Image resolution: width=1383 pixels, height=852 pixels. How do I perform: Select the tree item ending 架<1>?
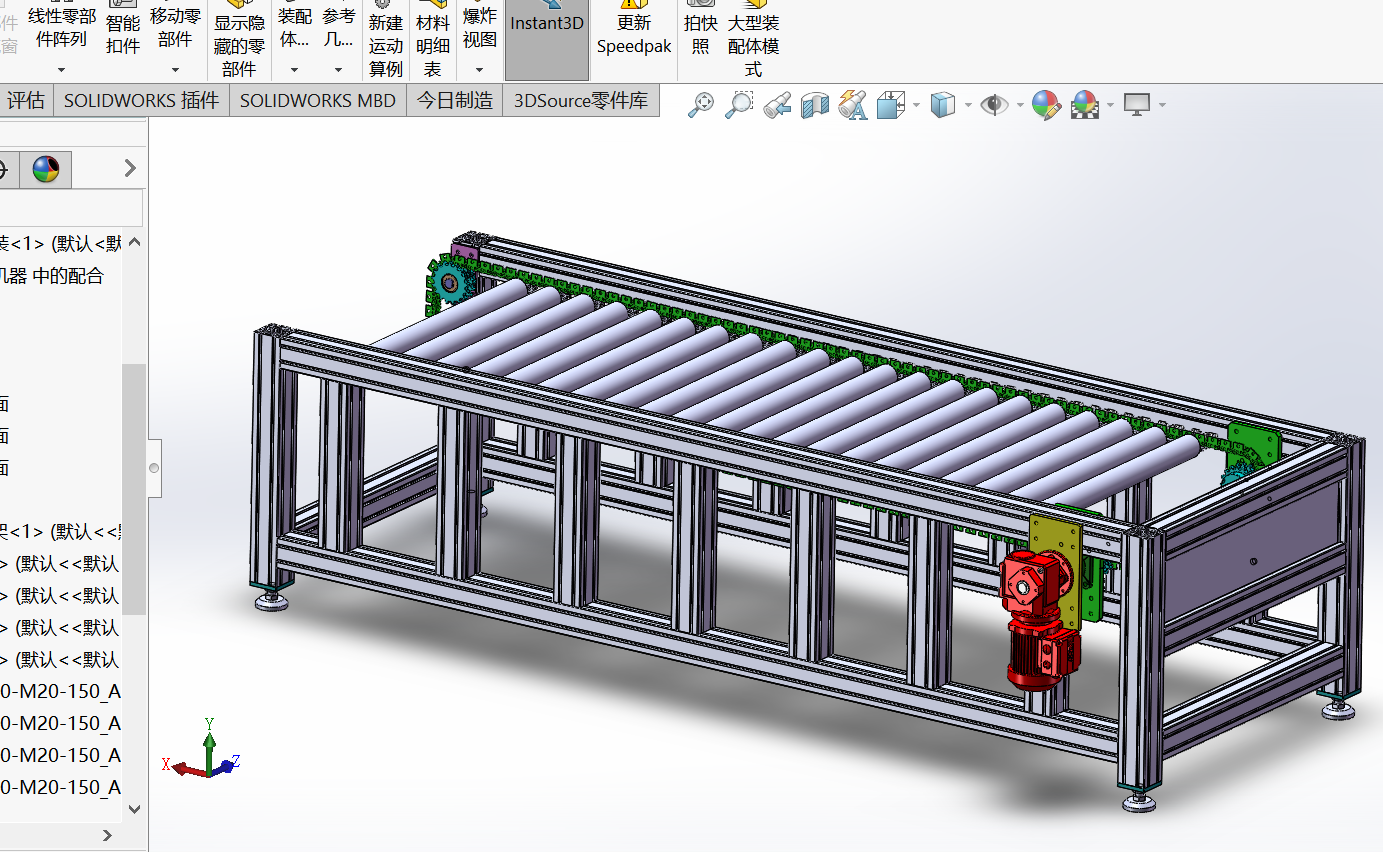pos(59,531)
